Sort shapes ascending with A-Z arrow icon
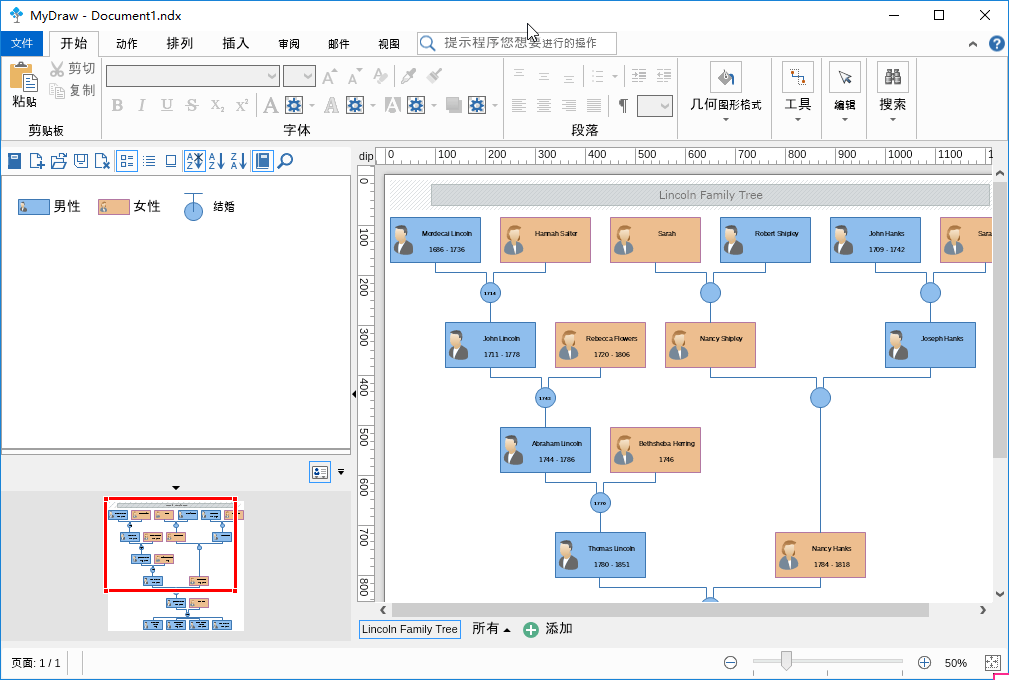The height and width of the screenshot is (680, 1009). pyautogui.click(x=217, y=161)
